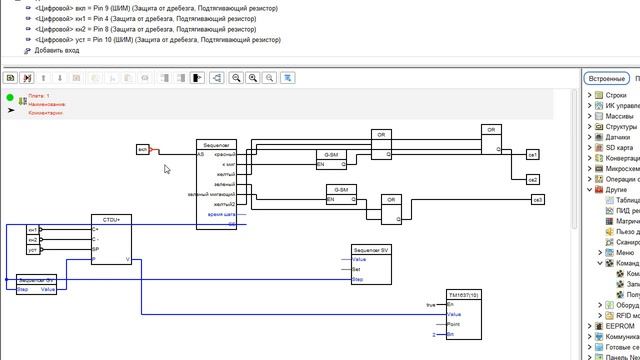Click the zoom-out magnifier icon

(236, 78)
